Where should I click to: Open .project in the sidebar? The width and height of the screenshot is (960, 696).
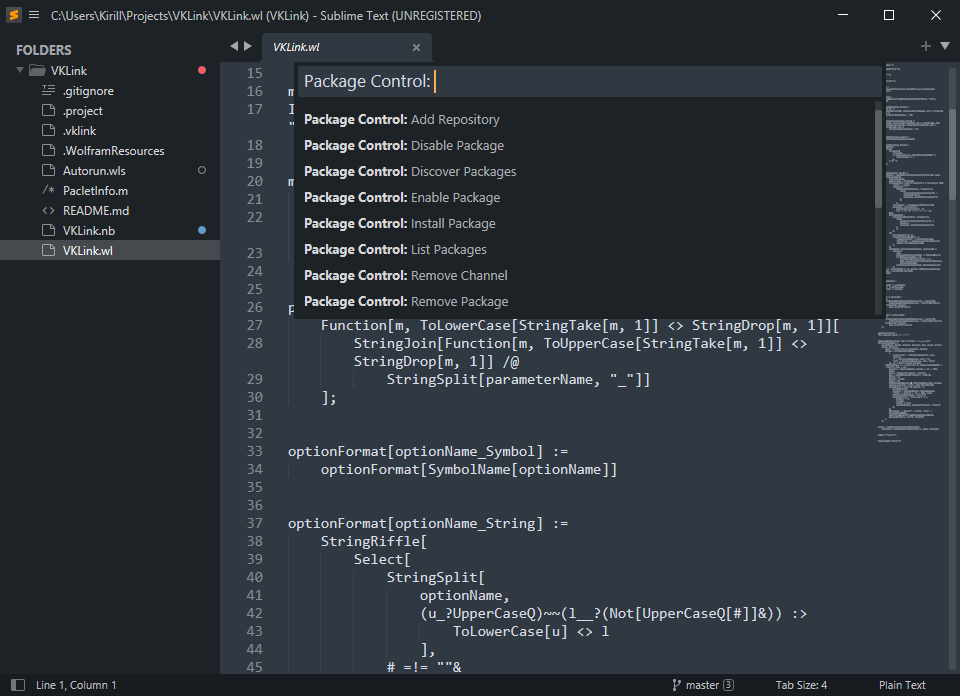pyautogui.click(x=83, y=111)
